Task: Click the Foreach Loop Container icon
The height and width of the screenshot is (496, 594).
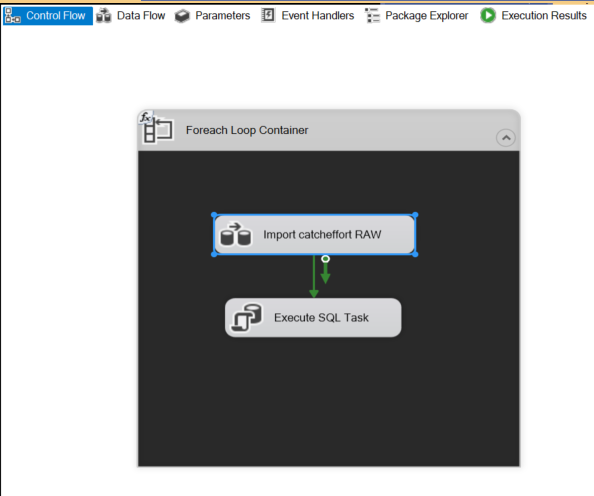Action: 158,131
